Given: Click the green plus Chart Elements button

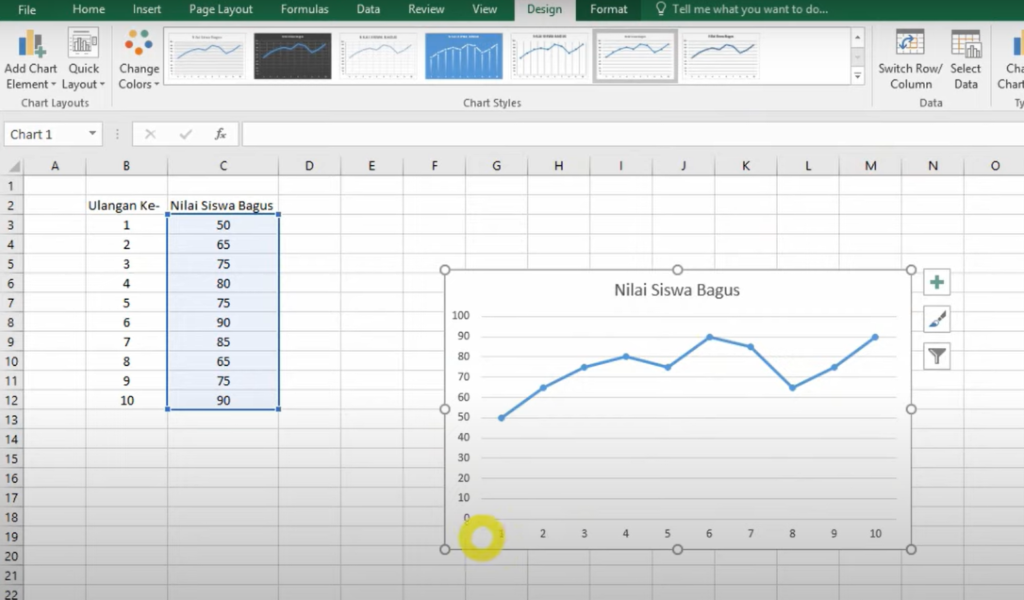Looking at the screenshot, I should [x=936, y=283].
